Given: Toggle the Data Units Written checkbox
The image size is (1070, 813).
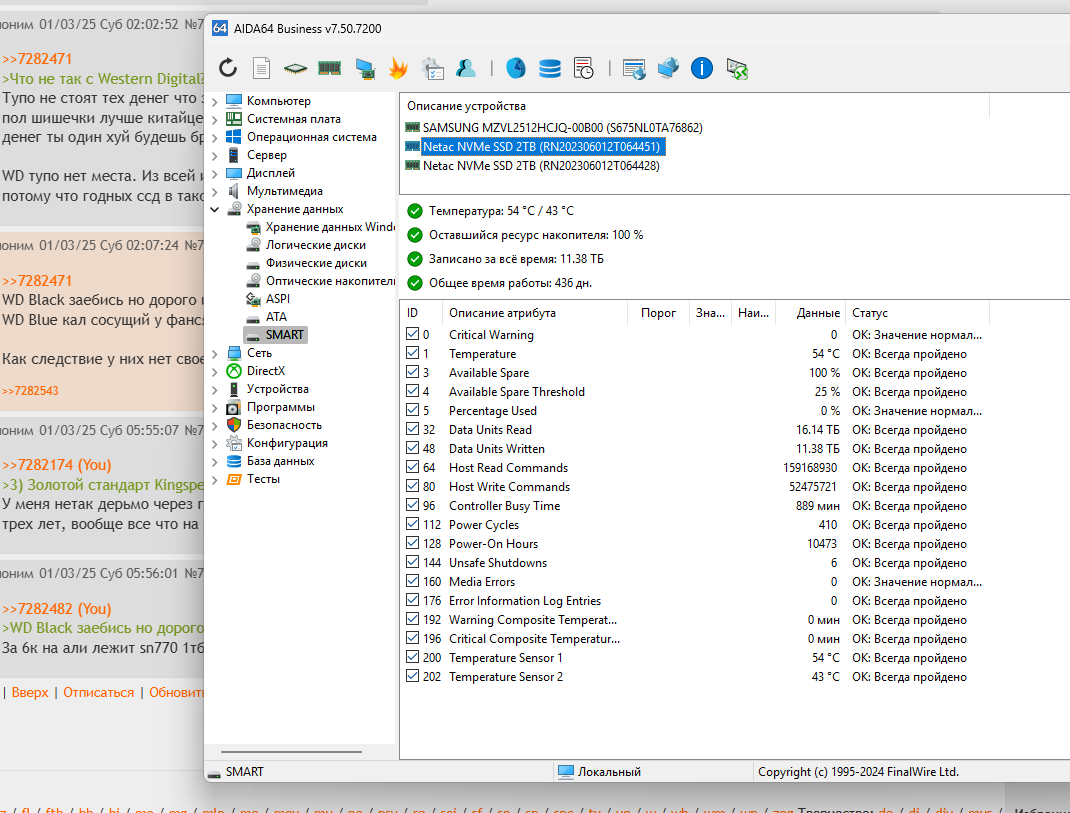Looking at the screenshot, I should [412, 448].
